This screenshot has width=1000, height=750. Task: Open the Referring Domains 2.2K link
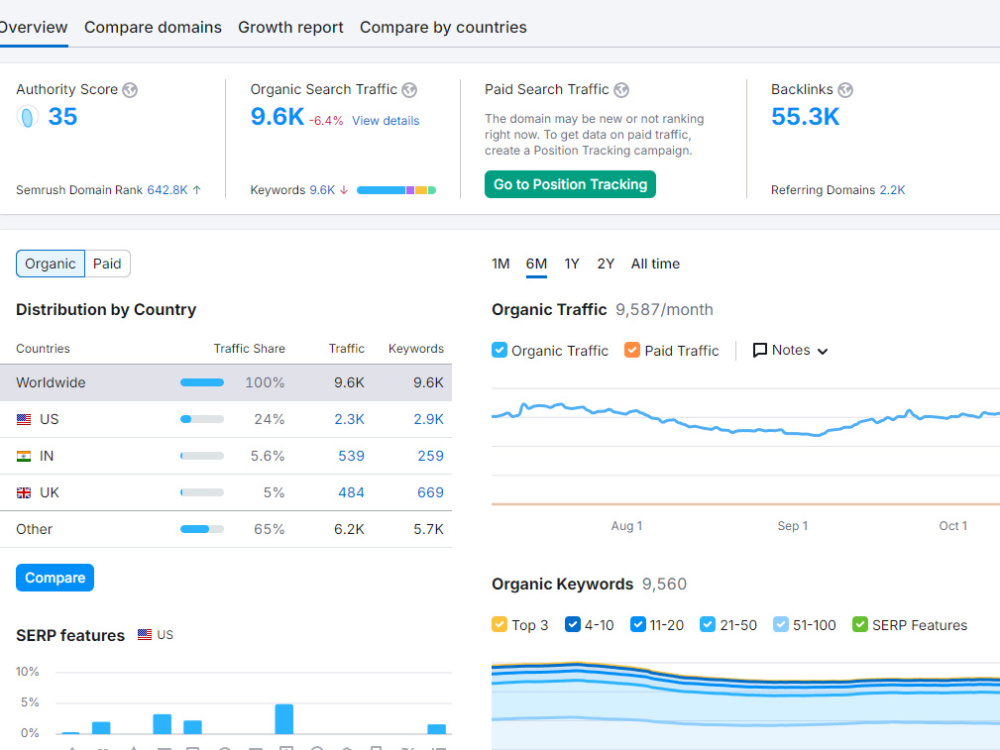coord(892,190)
